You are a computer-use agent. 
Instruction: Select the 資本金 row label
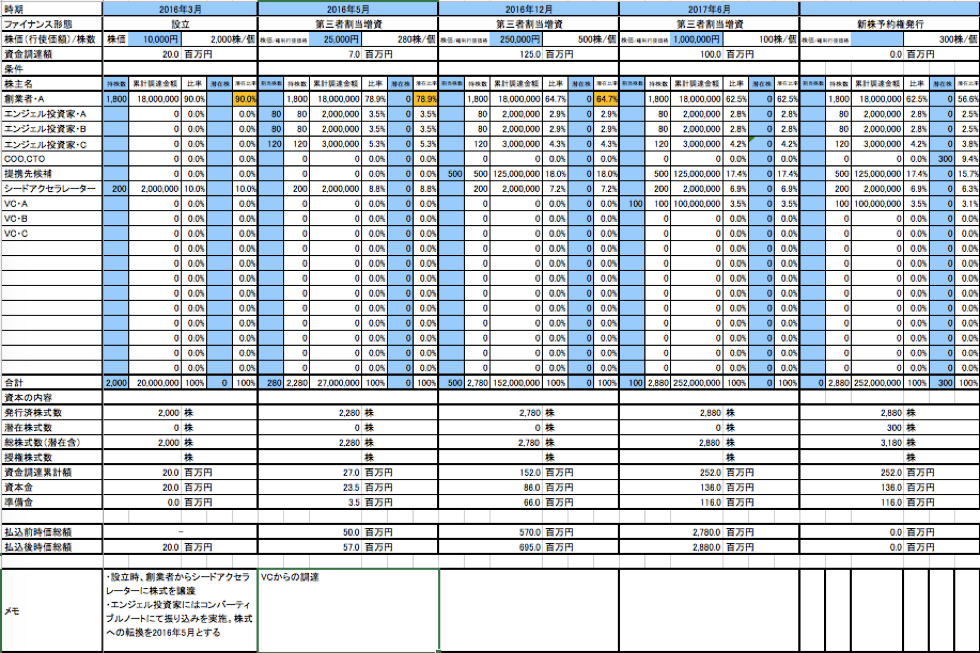[x=52, y=487]
